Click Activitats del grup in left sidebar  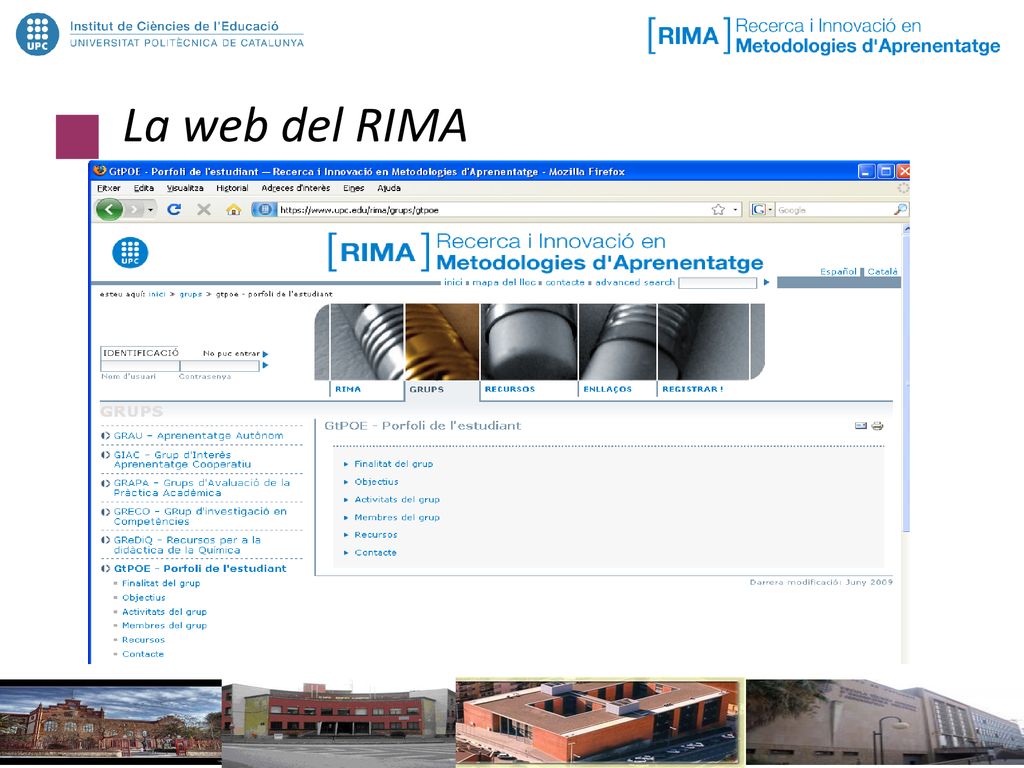[x=165, y=612]
